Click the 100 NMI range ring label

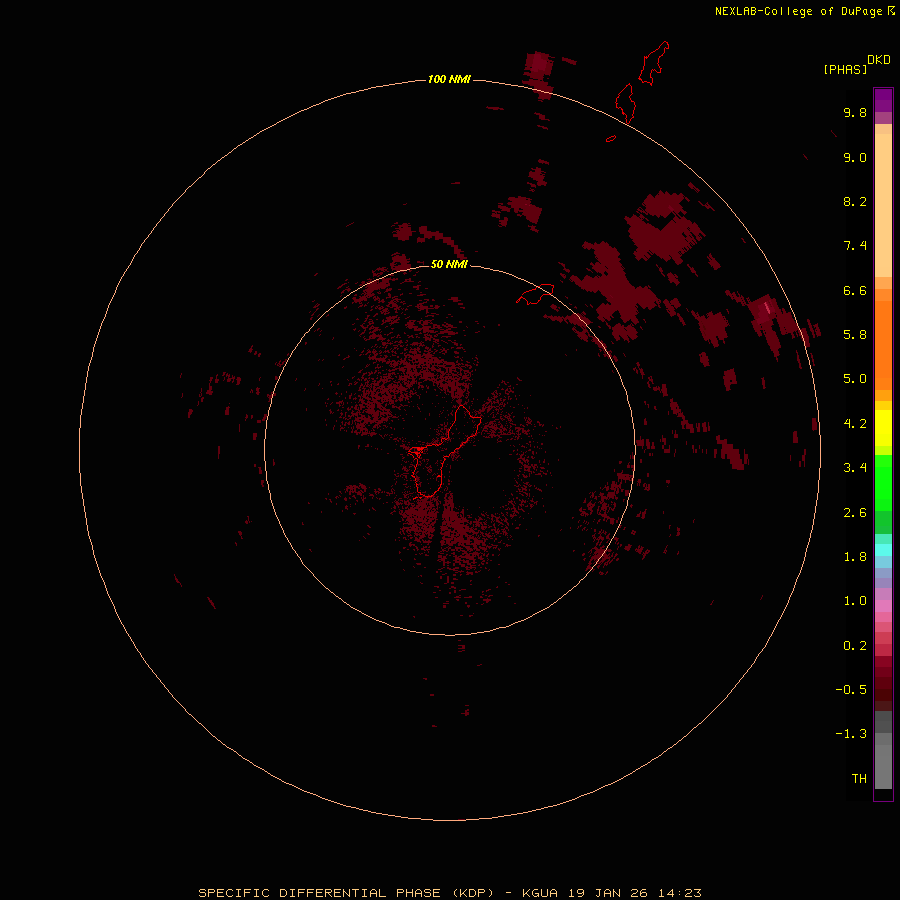tap(449, 79)
